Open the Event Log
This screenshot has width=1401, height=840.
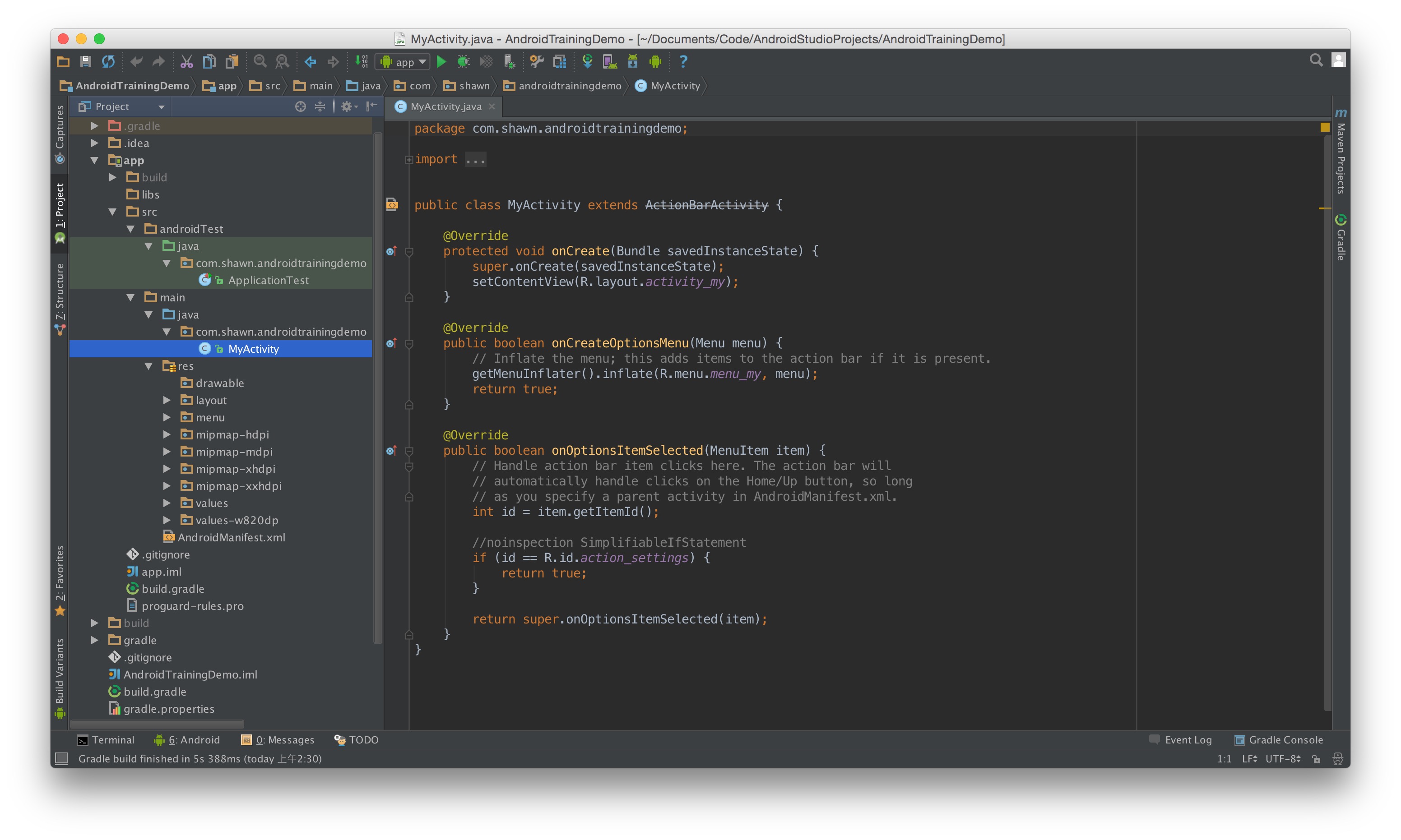tap(1180, 740)
